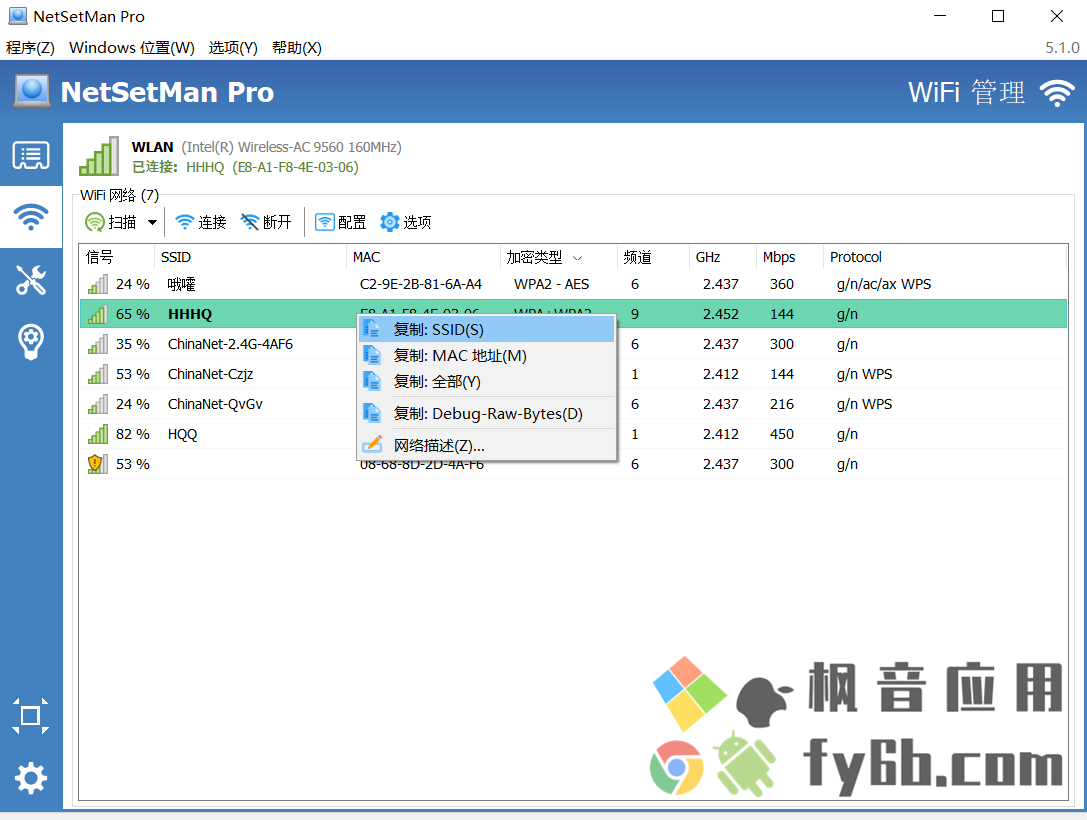The height and width of the screenshot is (820, 1087).
Task: Open settings gear in the sidebar
Action: 31,778
